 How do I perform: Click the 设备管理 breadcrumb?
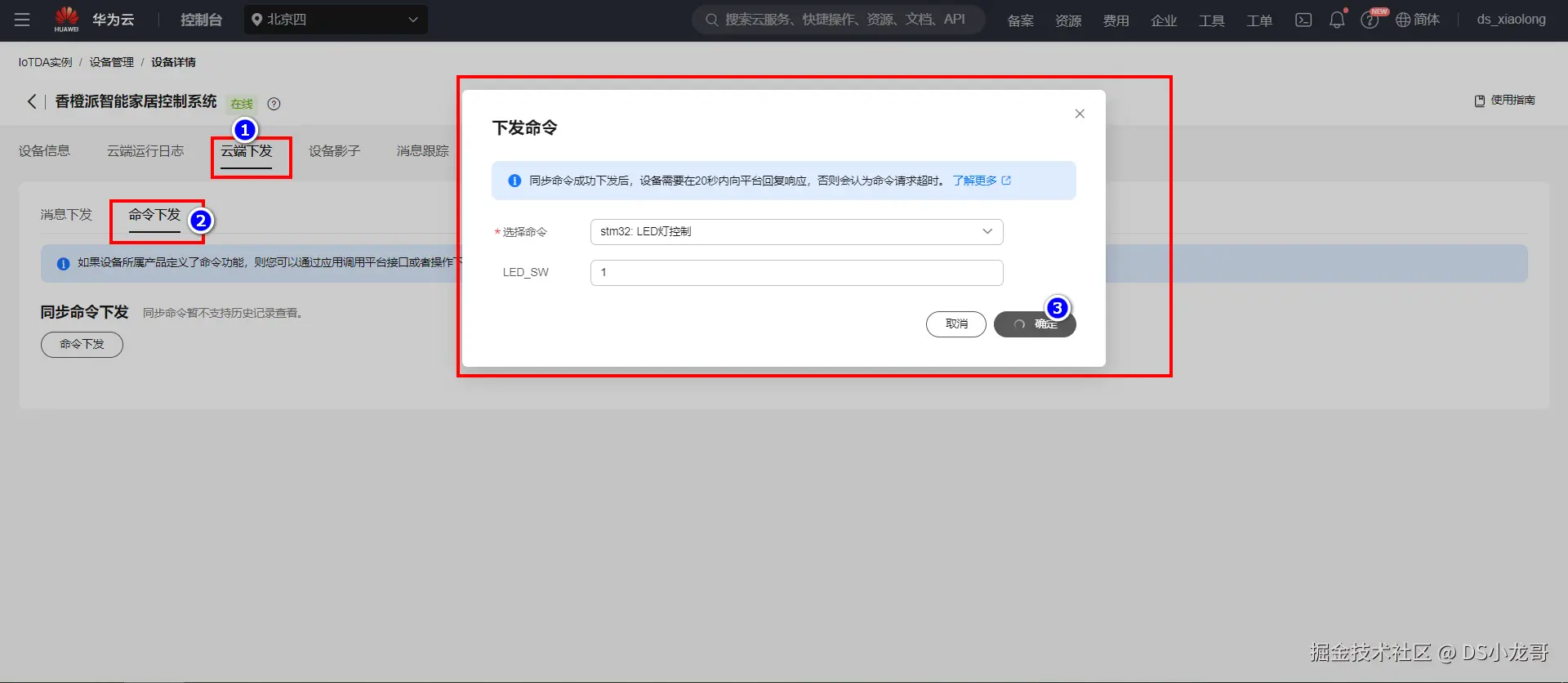pyautogui.click(x=112, y=62)
